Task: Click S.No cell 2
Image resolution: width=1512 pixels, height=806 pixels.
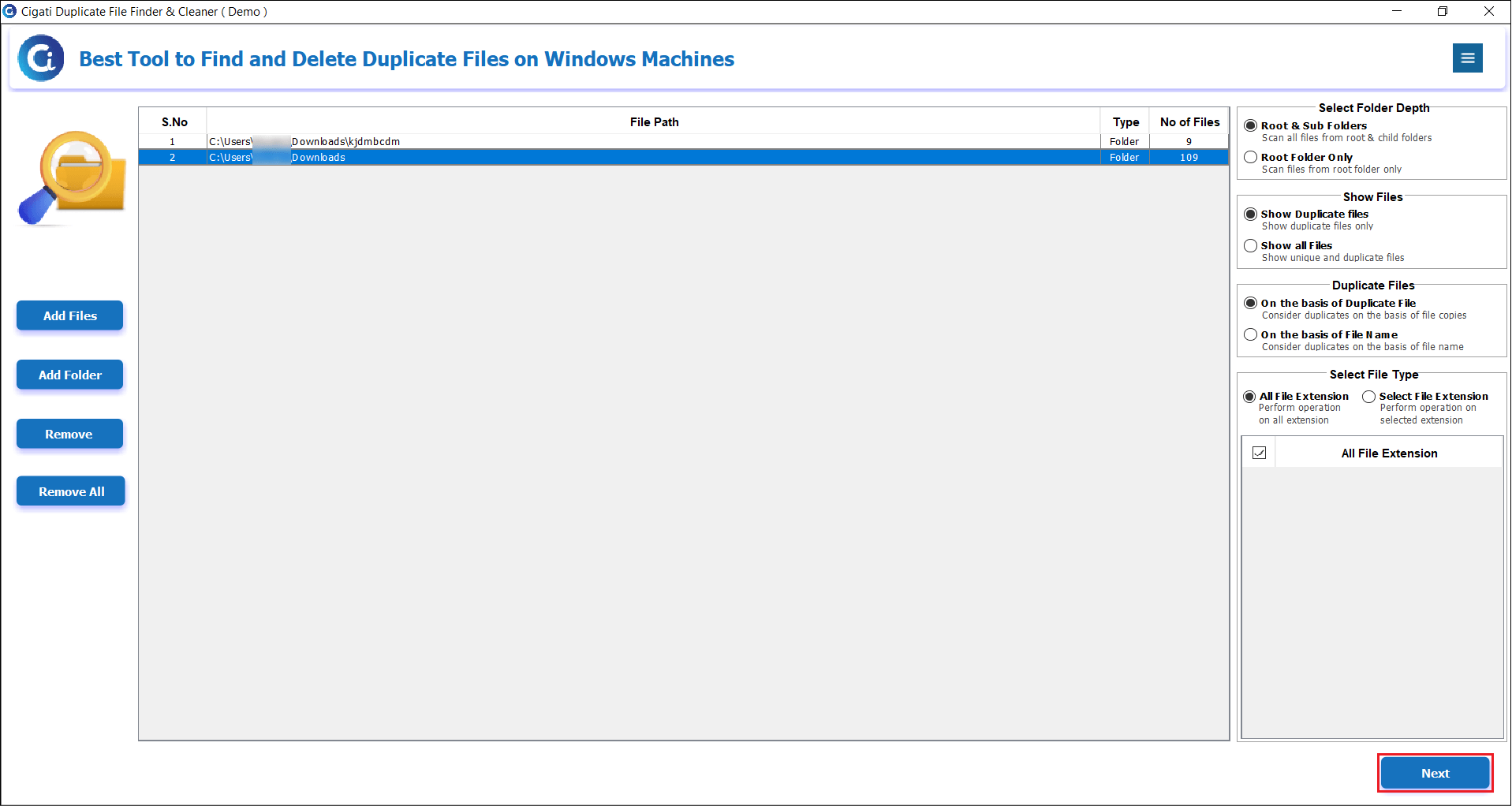Action: [x=173, y=157]
